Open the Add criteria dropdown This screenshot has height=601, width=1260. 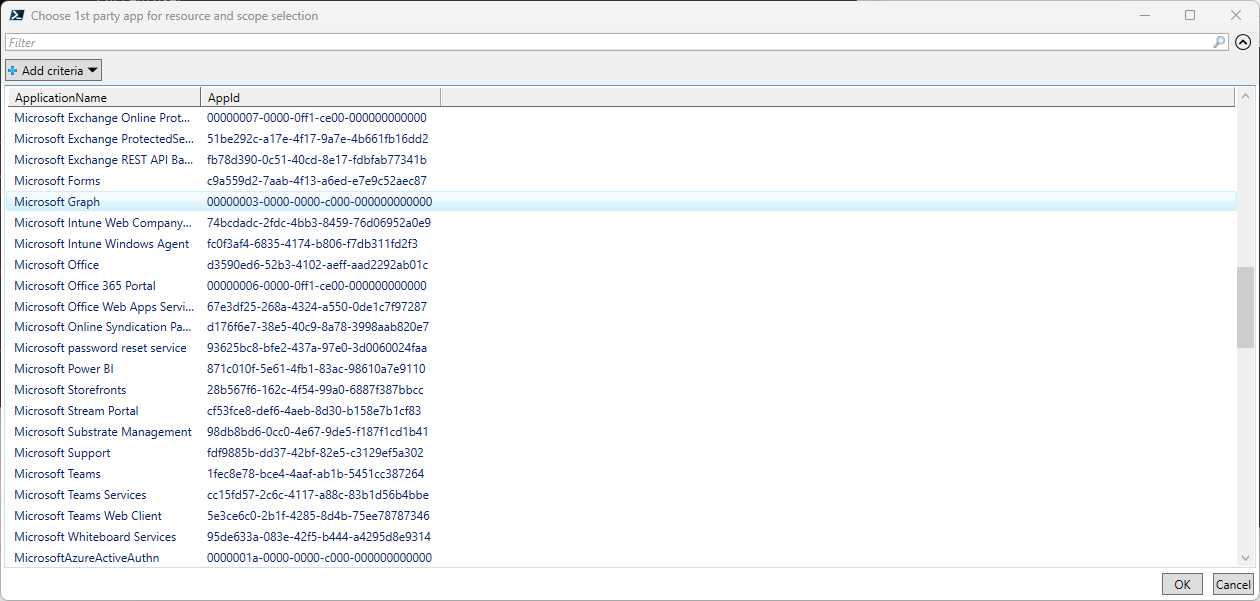click(x=54, y=71)
